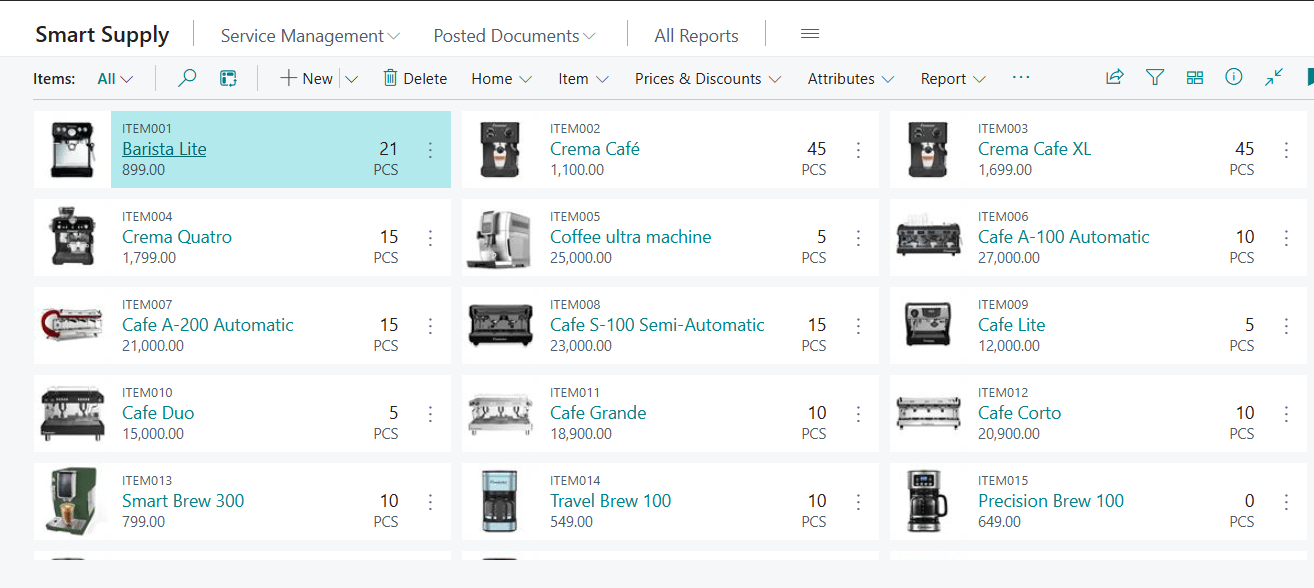Open the filter pane funnel icon
The height and width of the screenshot is (588, 1314).
pyautogui.click(x=1155, y=78)
